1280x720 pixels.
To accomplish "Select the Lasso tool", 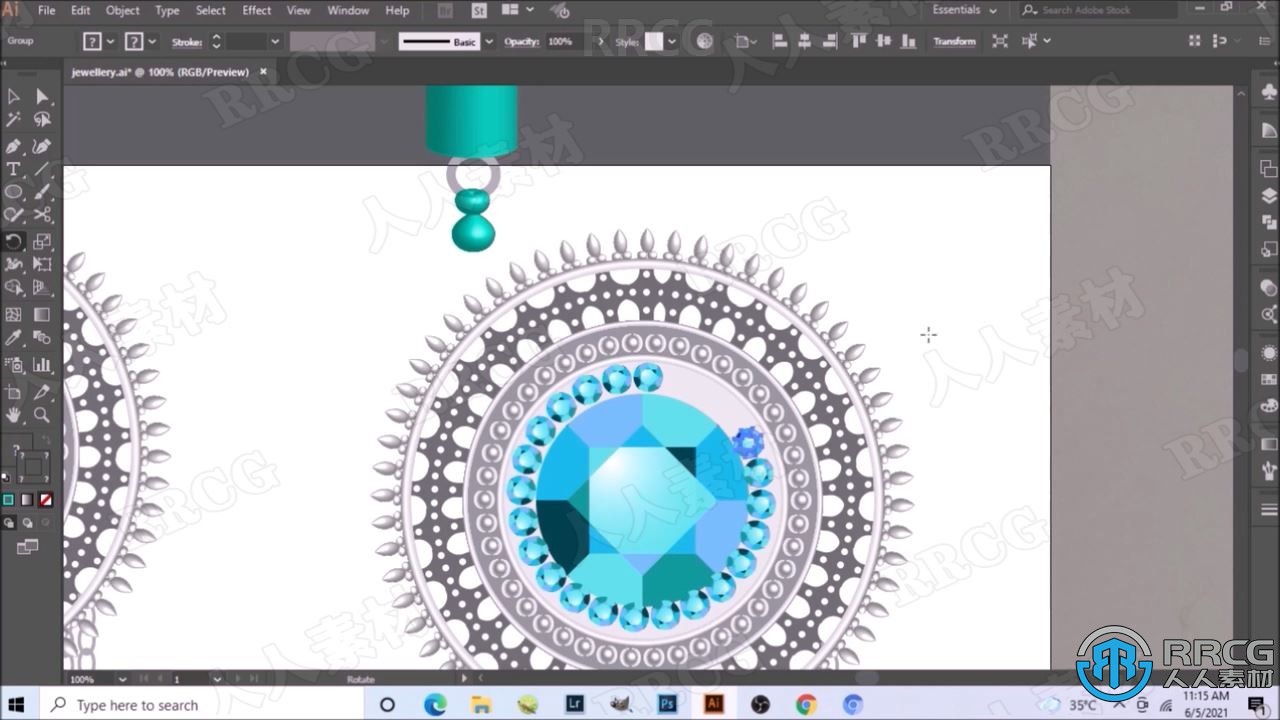I will coord(42,120).
